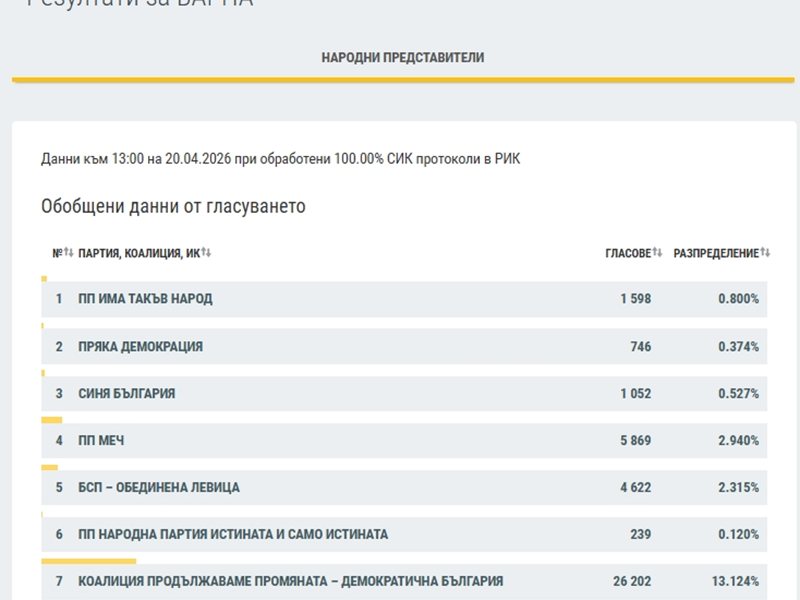Open the НАРОДНИ ПРЕДСТАВИТЕЛИ tab
The image size is (800, 600).
403,57
